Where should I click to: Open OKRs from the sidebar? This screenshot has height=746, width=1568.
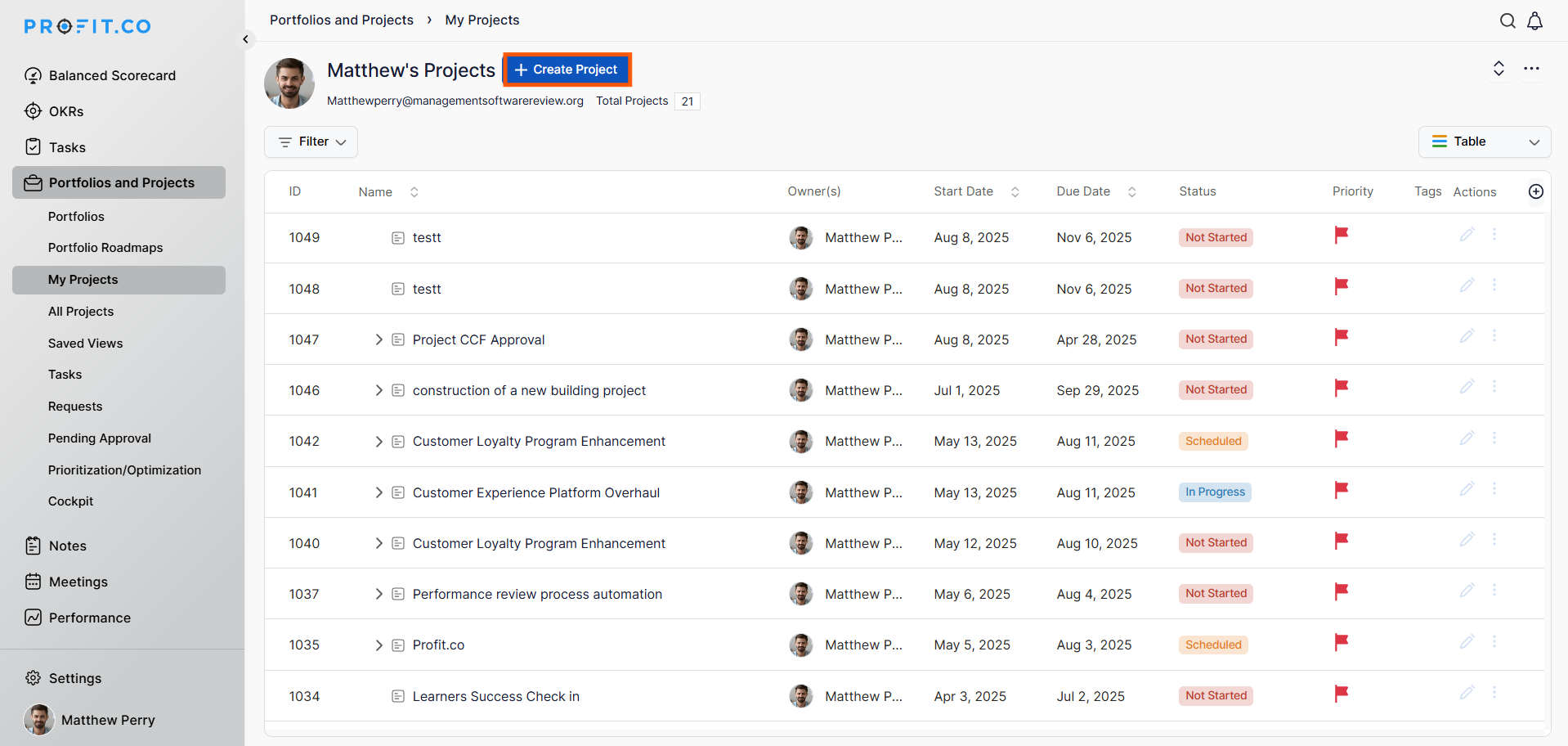tap(66, 111)
